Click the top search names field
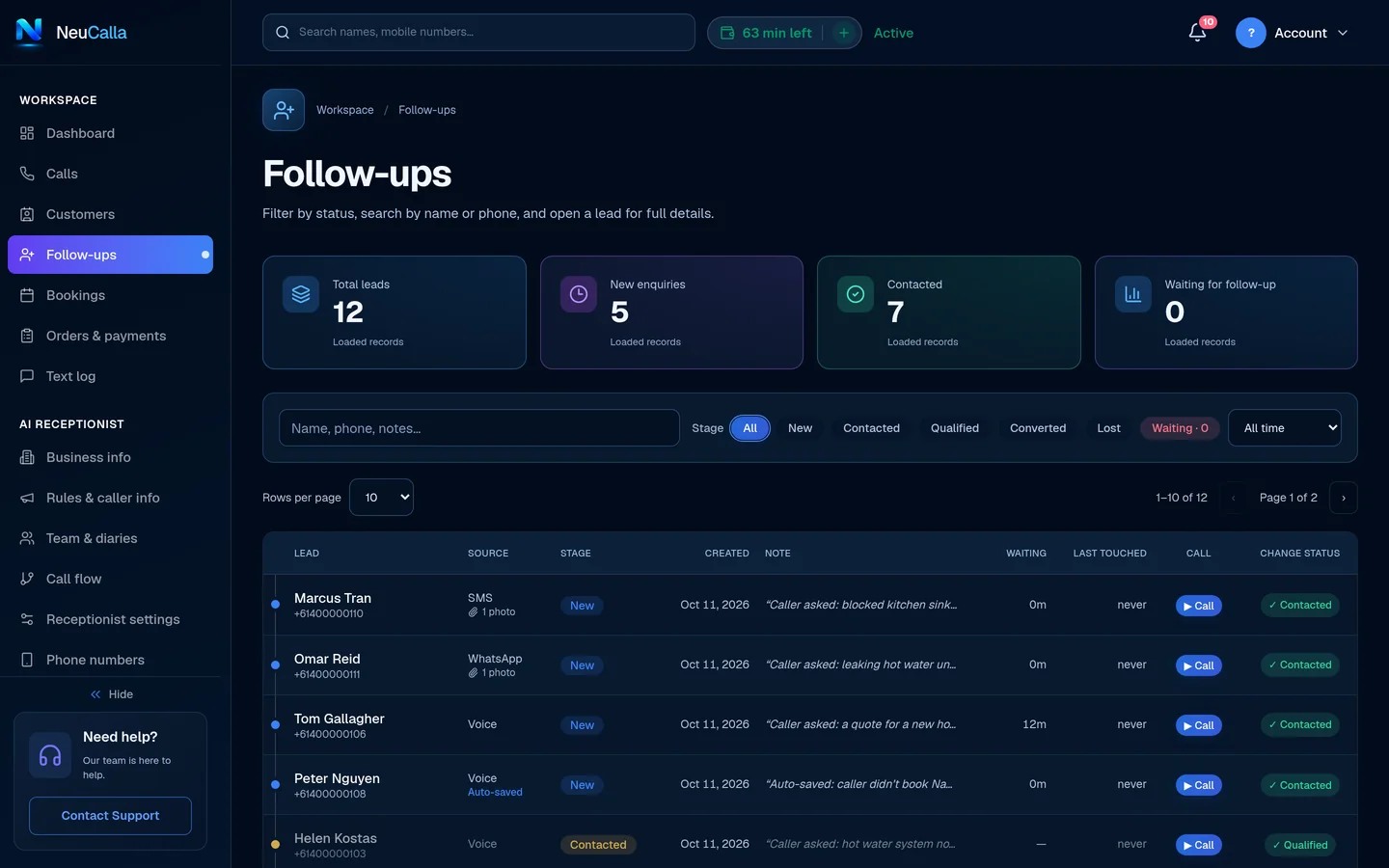The width and height of the screenshot is (1389, 868). point(478,33)
